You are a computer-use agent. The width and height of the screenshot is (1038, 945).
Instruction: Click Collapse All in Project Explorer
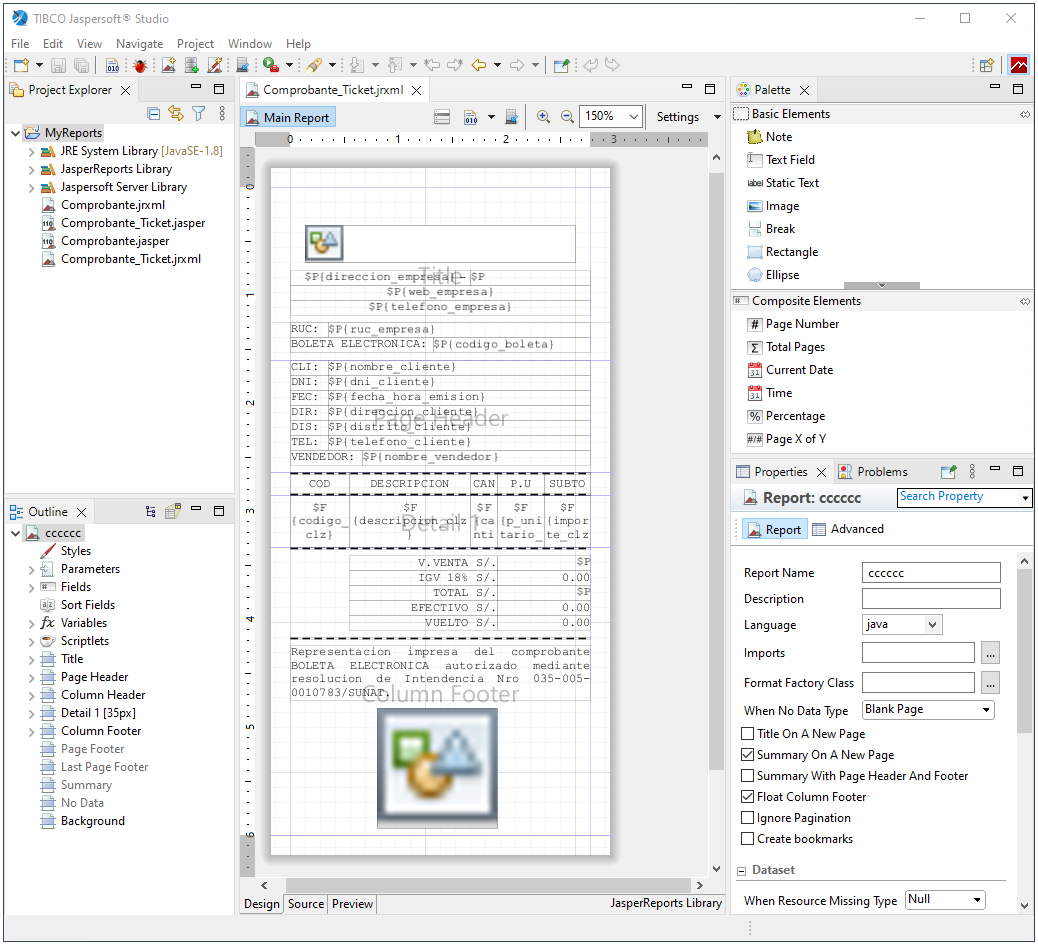154,114
